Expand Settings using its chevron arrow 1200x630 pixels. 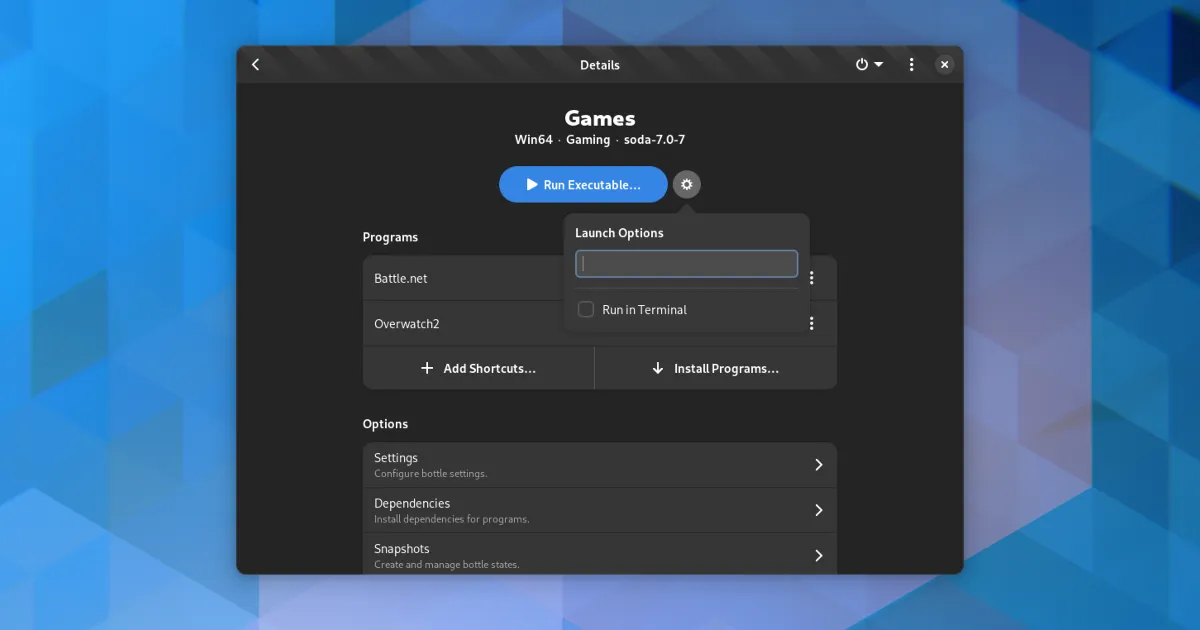(x=818, y=465)
